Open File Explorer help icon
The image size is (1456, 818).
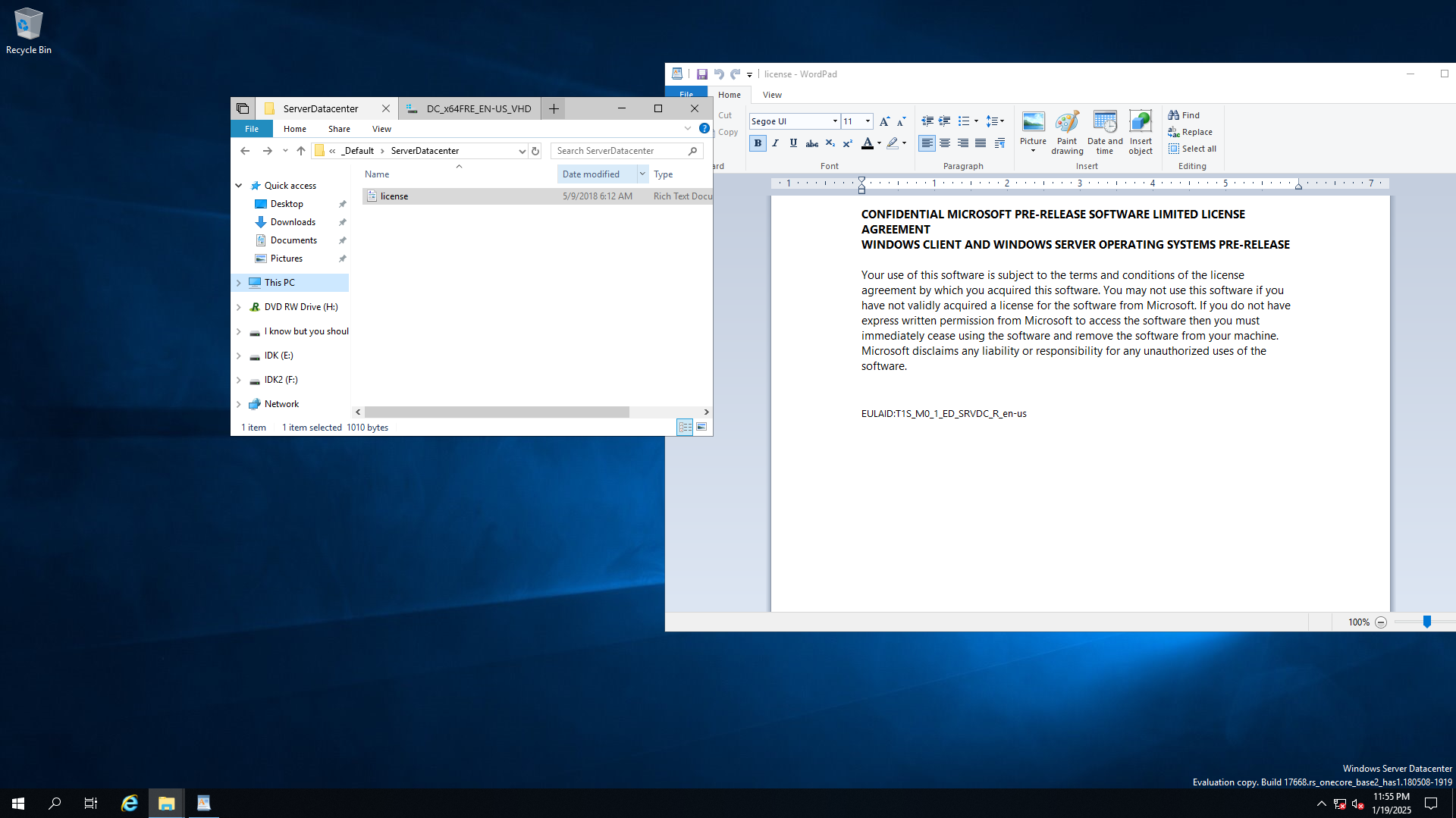coord(704,128)
